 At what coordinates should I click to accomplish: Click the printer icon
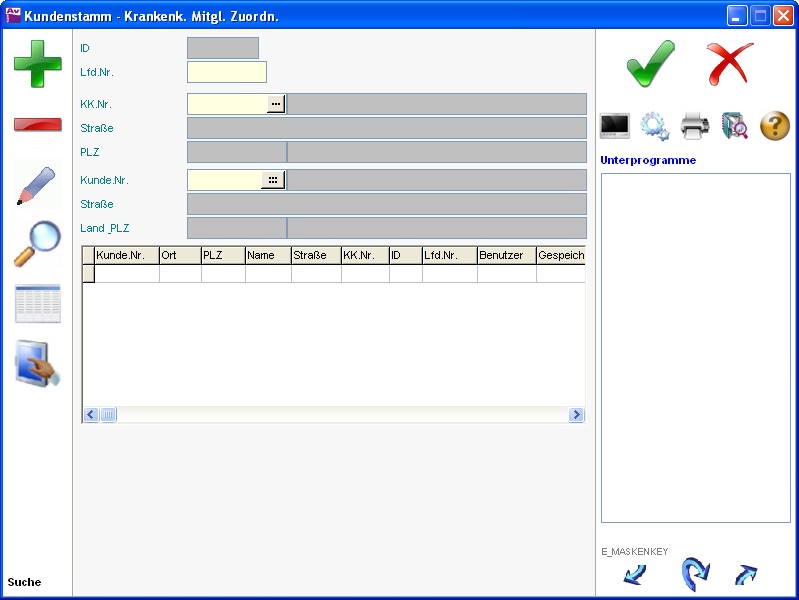click(x=695, y=126)
